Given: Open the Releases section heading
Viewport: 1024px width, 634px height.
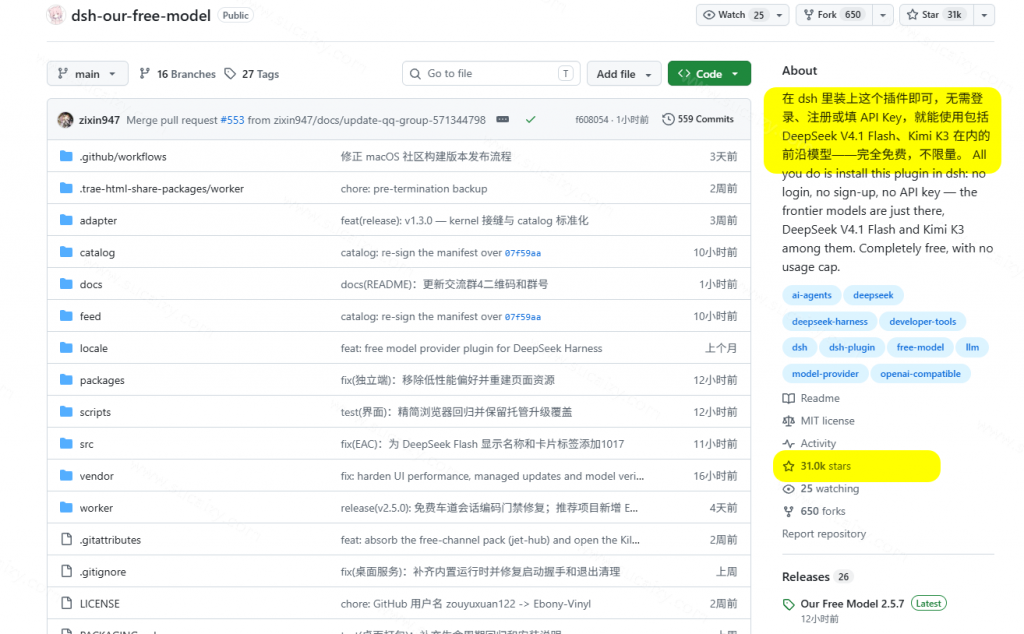Looking at the screenshot, I should pyautogui.click(x=806, y=577).
